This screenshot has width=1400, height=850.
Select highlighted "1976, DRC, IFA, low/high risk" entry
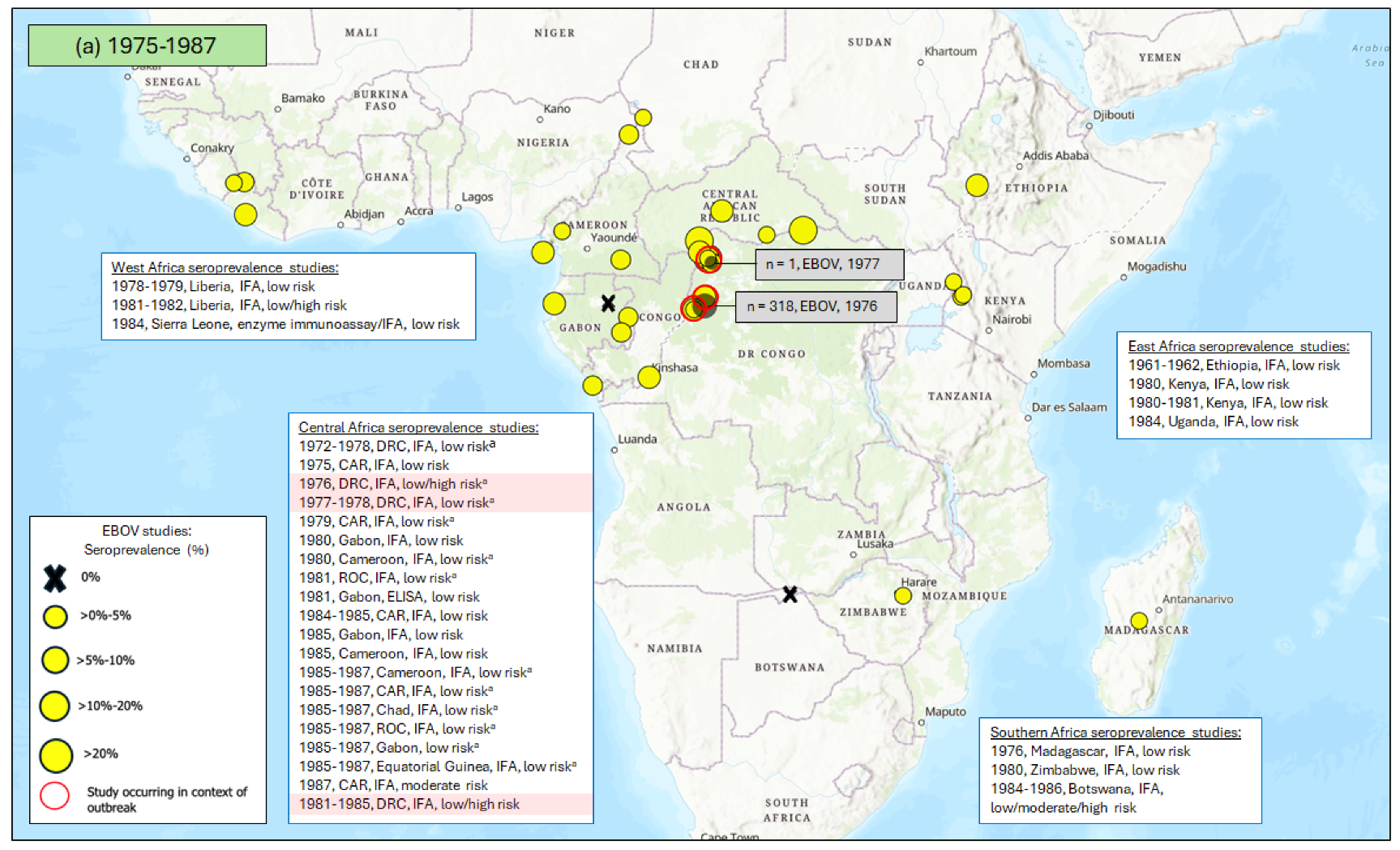pos(393,484)
